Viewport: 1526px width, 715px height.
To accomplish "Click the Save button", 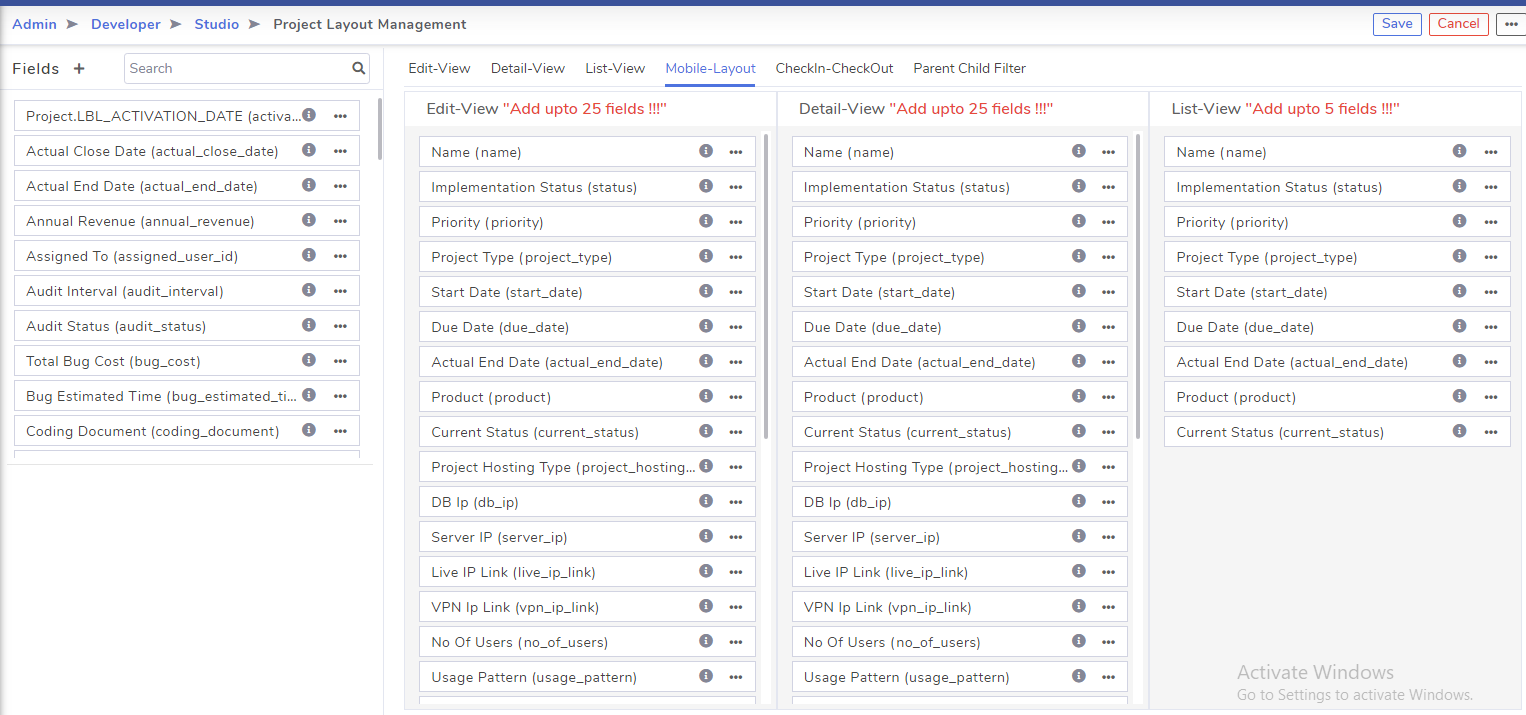I will click(1397, 24).
